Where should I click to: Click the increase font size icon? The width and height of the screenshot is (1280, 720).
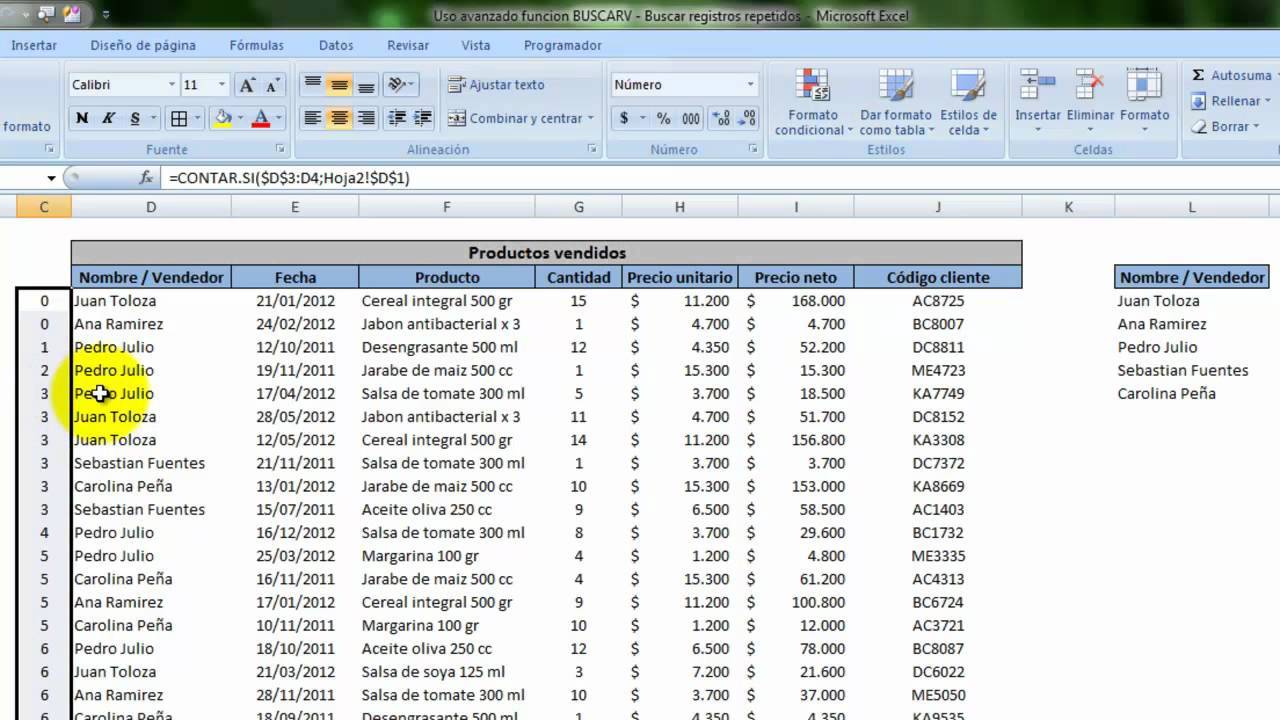click(247, 85)
